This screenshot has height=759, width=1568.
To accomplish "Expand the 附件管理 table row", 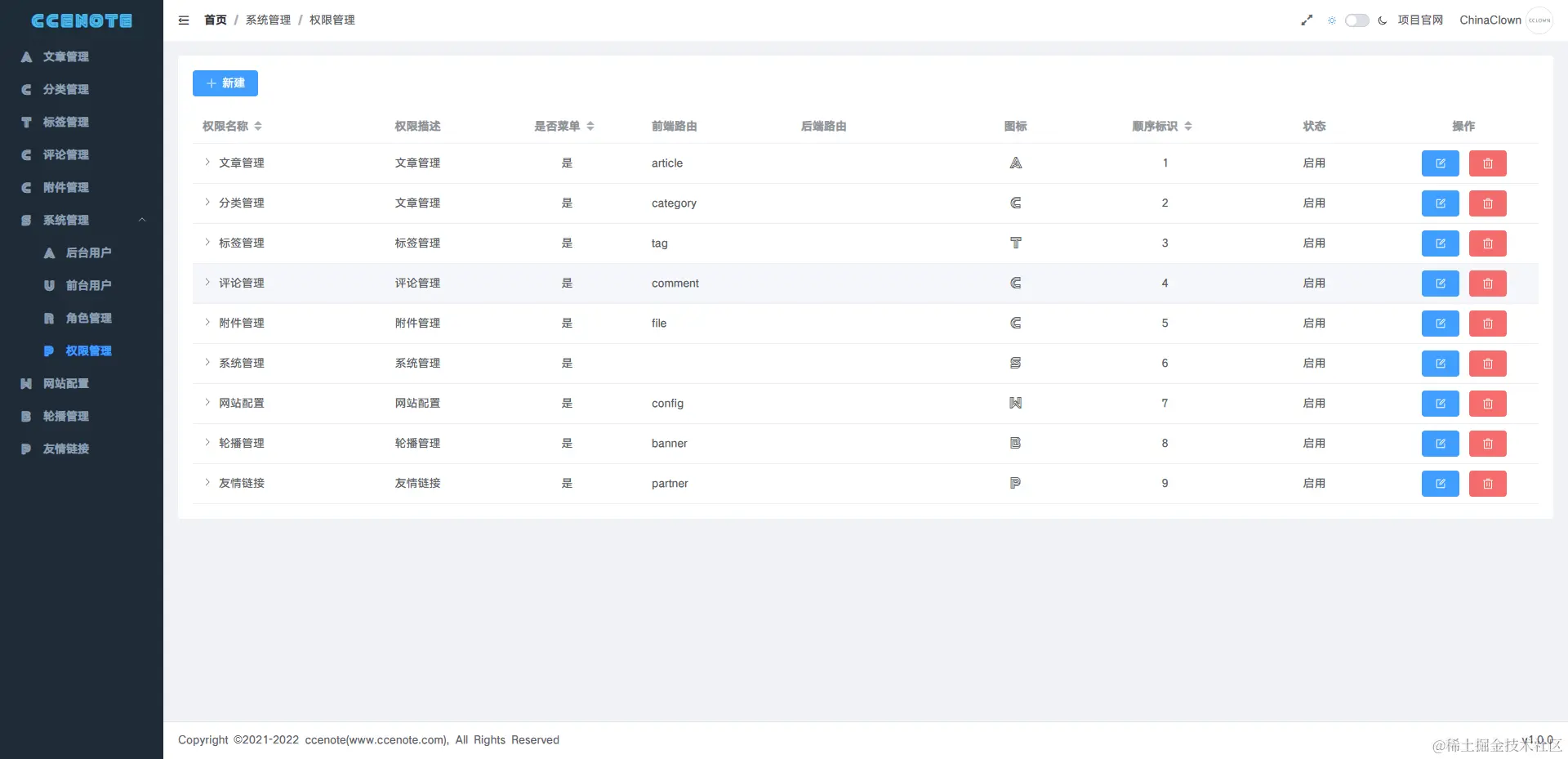I will click(x=207, y=323).
